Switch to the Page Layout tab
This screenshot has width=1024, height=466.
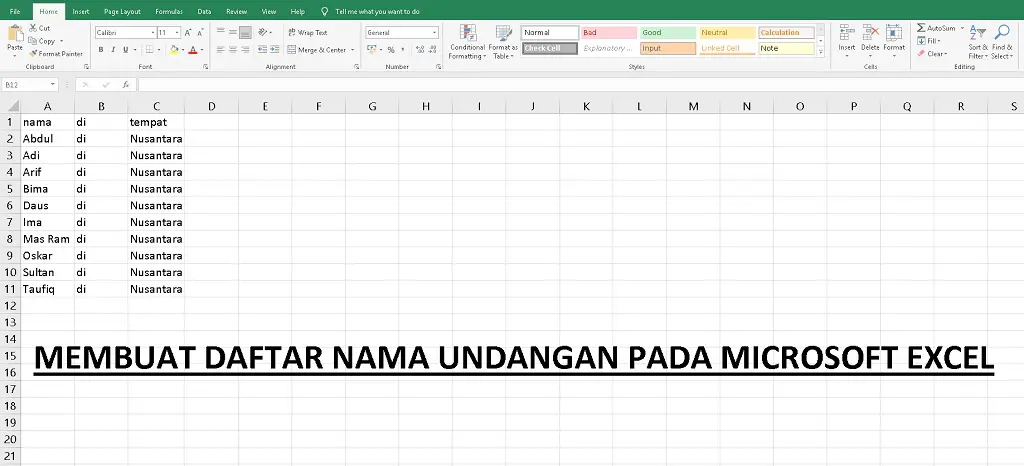coord(122,12)
